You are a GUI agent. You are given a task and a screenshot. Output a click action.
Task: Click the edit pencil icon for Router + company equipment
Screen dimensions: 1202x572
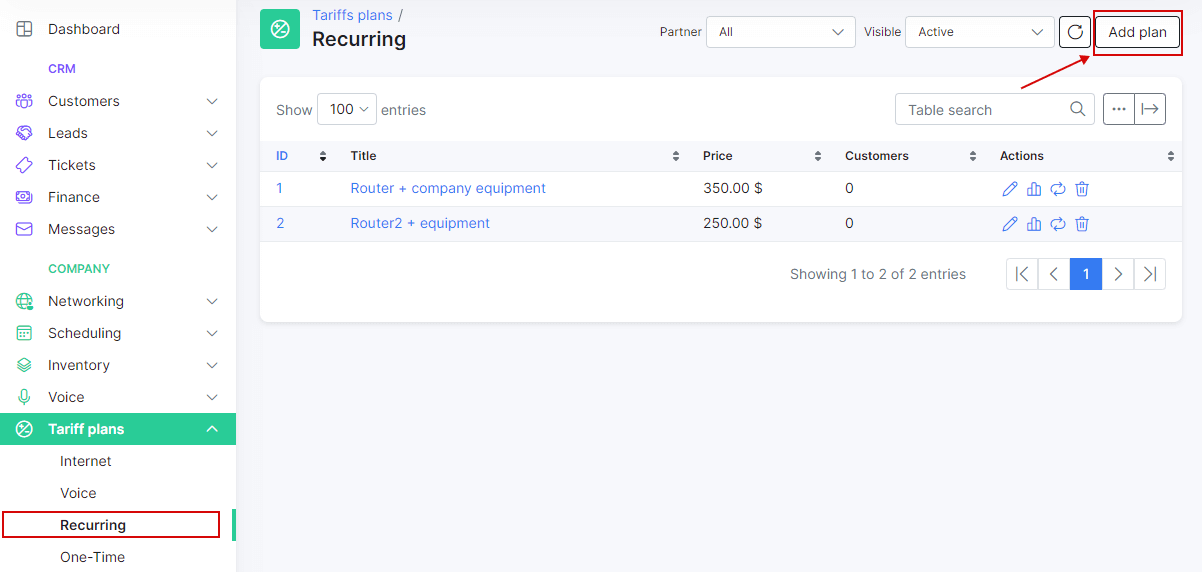click(1009, 189)
